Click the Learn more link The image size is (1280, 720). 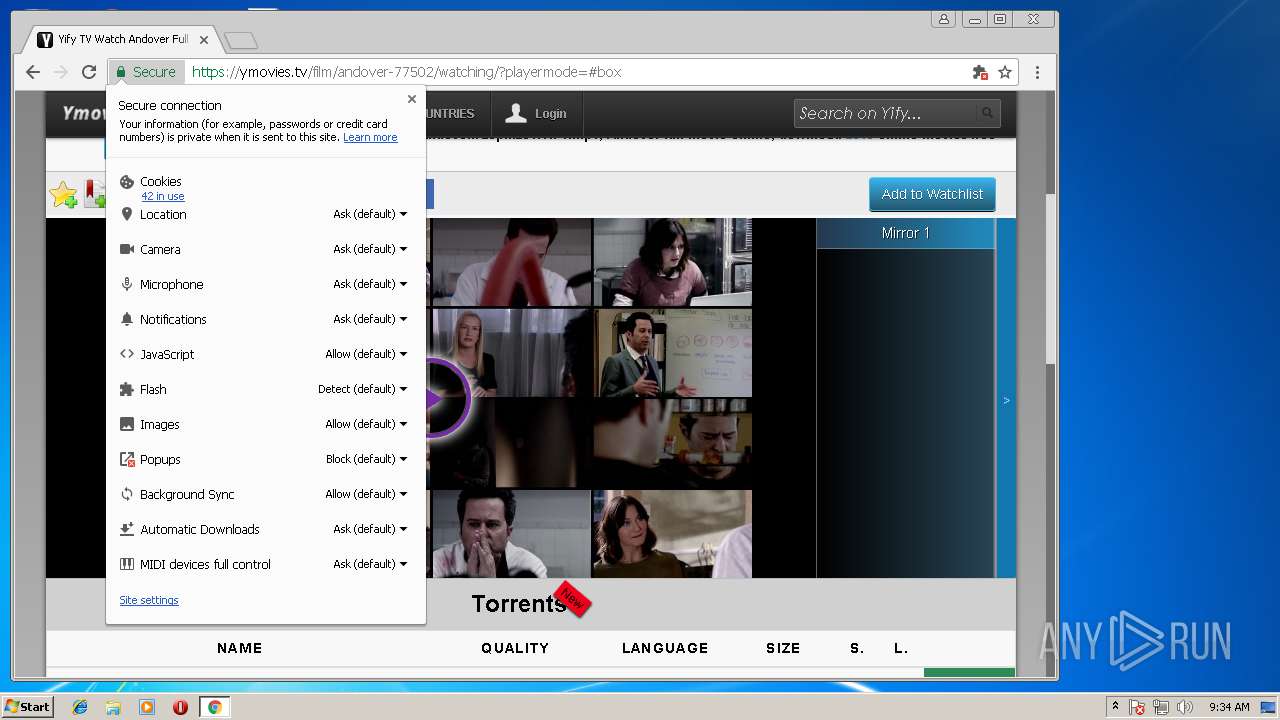370,137
